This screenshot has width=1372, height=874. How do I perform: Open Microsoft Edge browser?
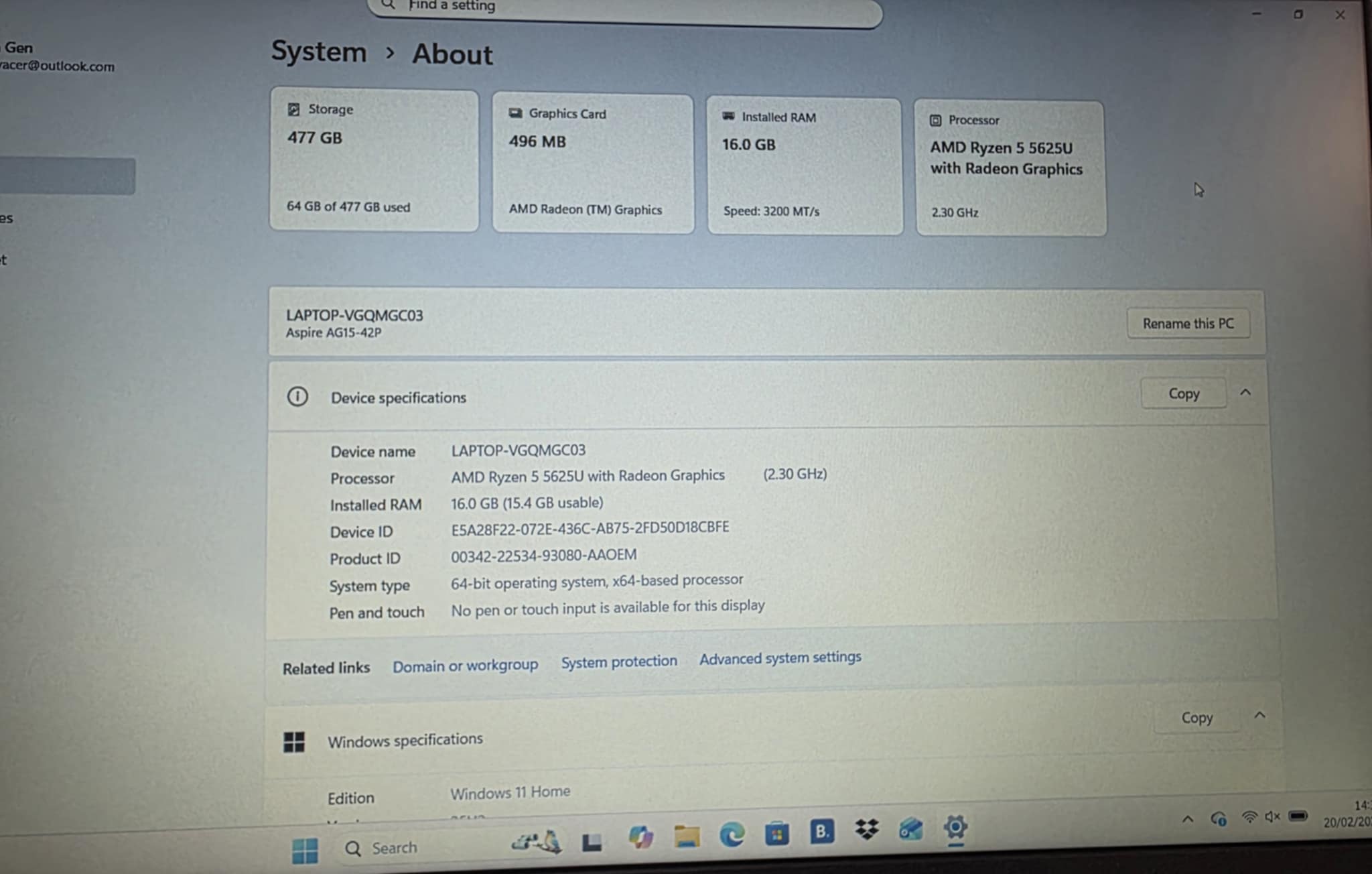732,834
